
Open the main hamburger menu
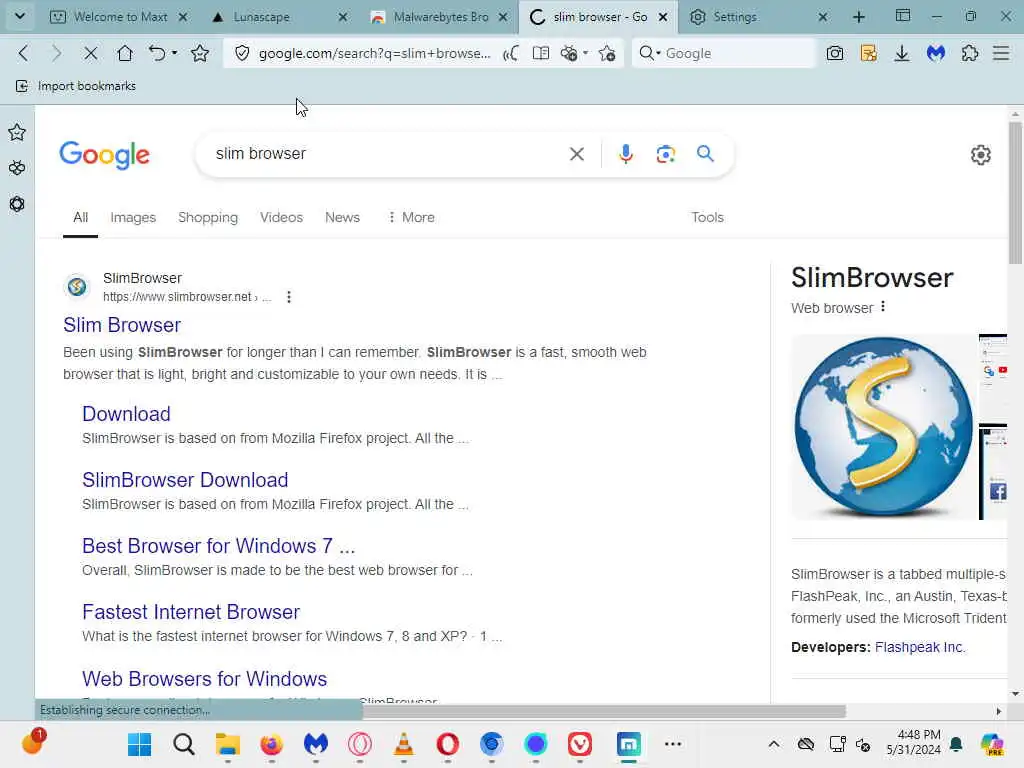tap(1001, 54)
